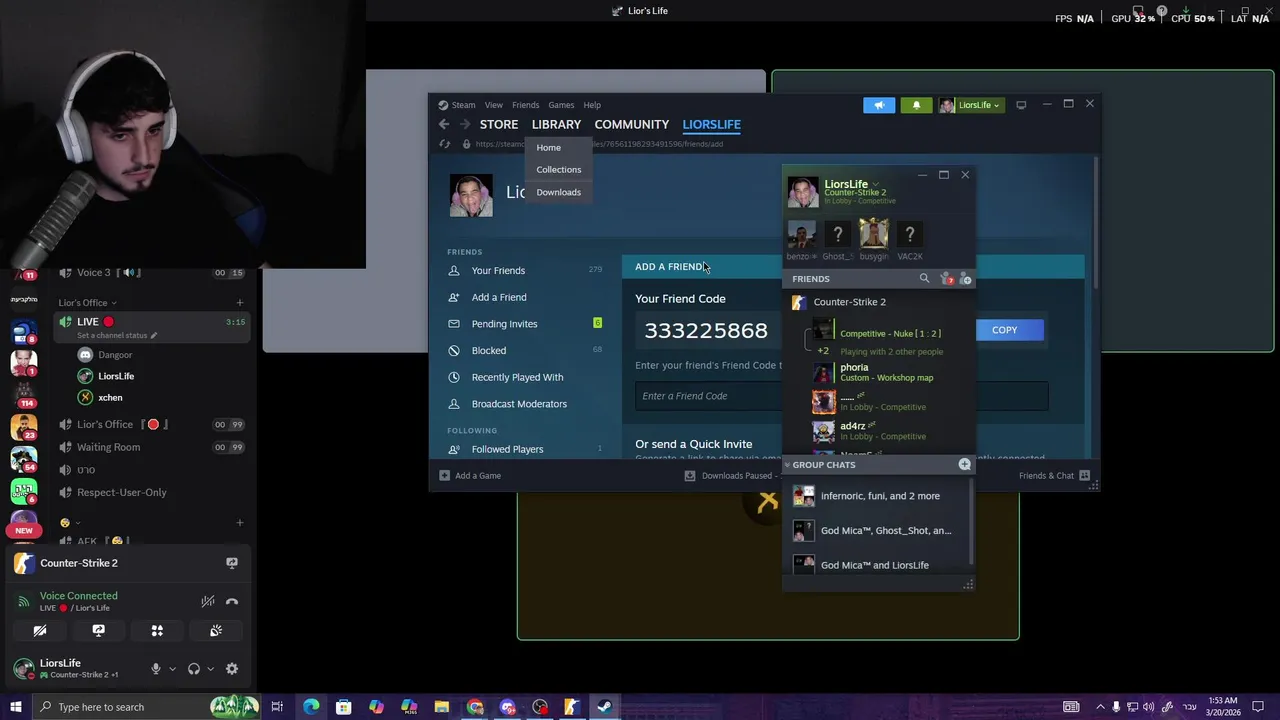Create new group chat with plus icon
1280x720 pixels.
(964, 465)
